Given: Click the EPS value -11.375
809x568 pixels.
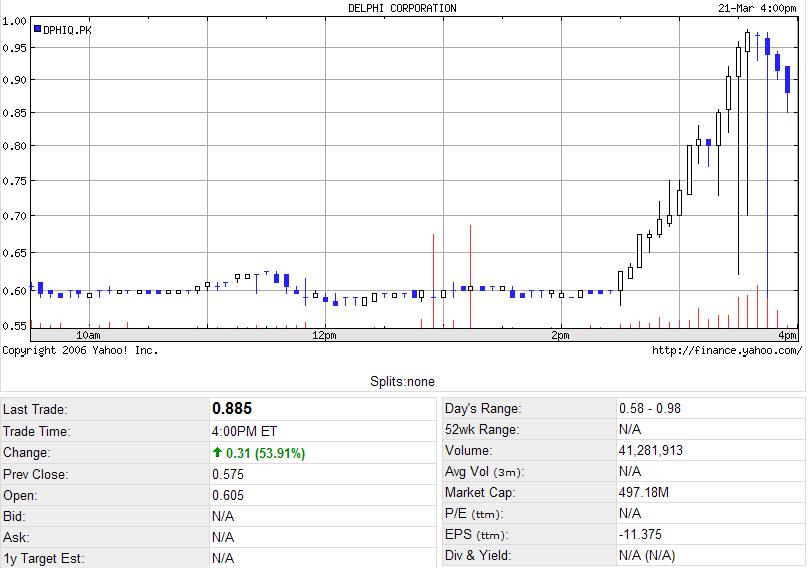Looking at the screenshot, I should coord(641,535).
